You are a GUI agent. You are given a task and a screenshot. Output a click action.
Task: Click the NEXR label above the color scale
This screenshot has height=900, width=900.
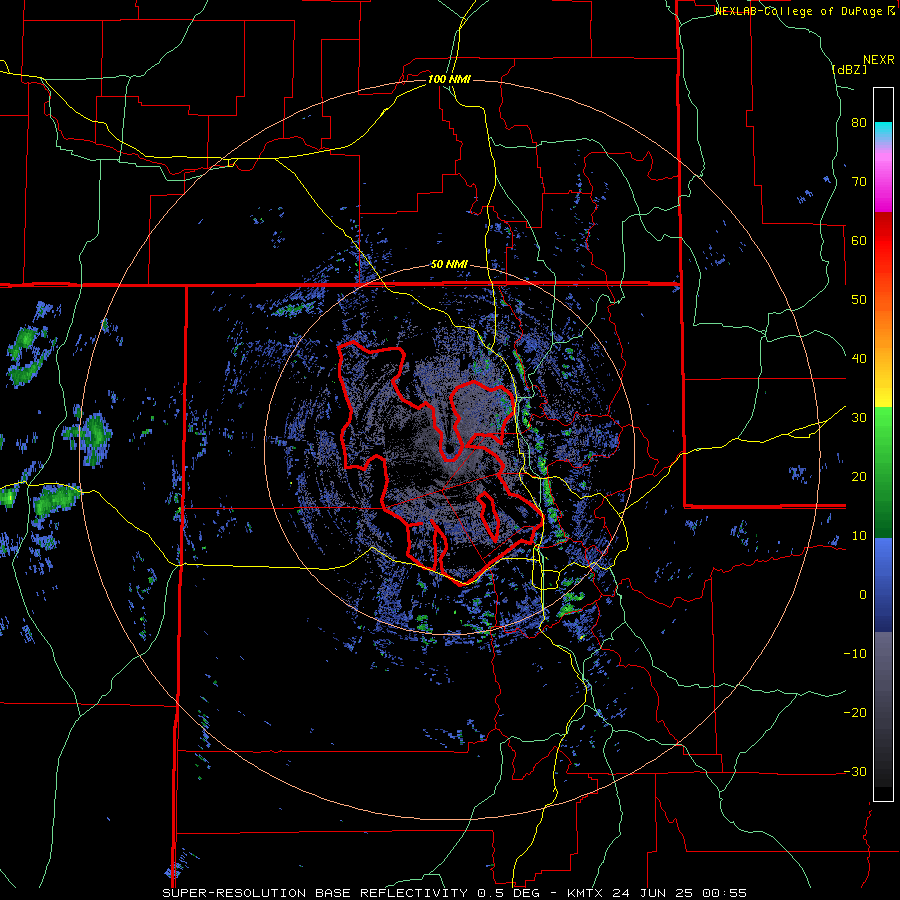point(879,60)
